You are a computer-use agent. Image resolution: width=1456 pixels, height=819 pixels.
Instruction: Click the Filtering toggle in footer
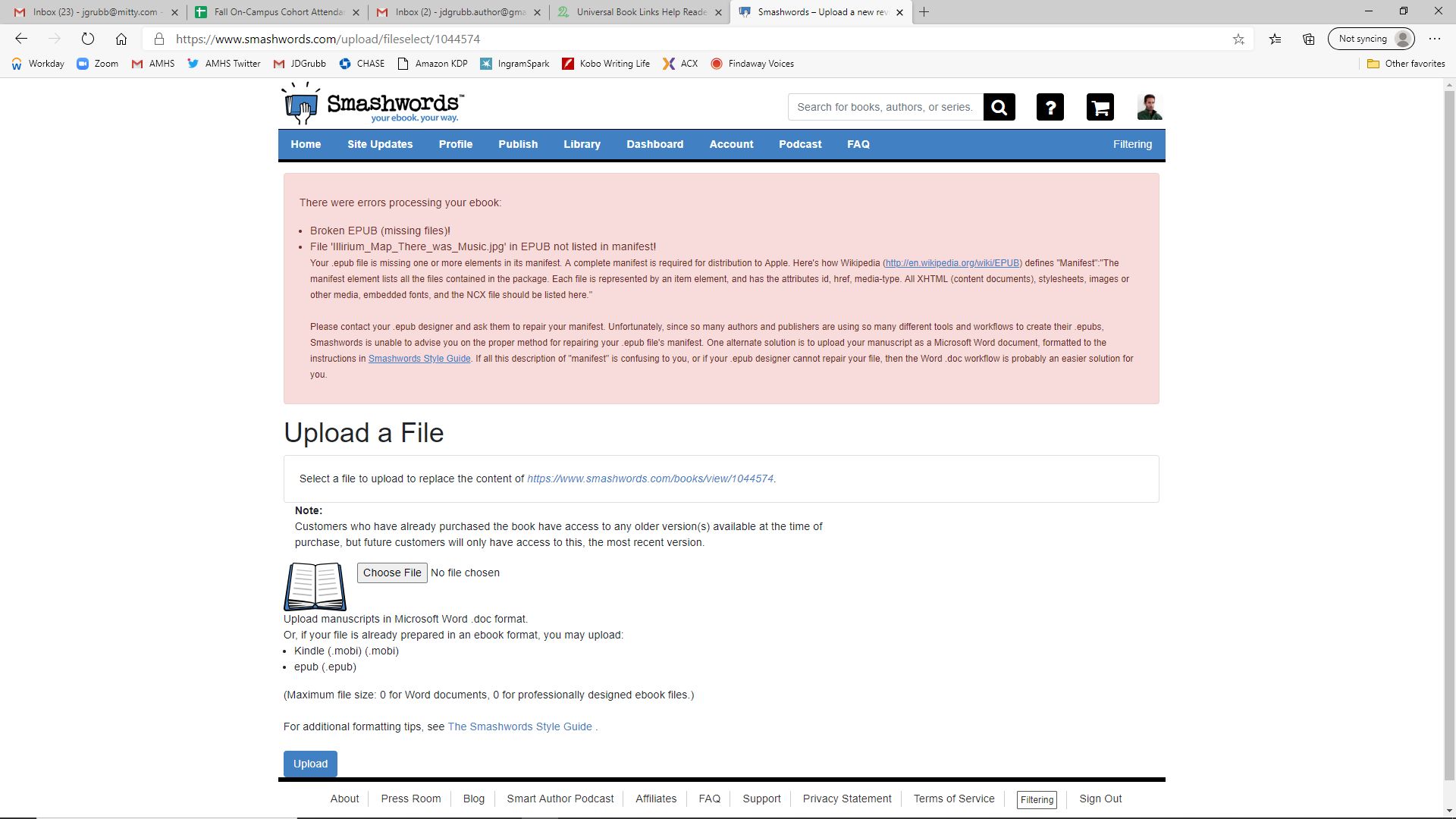(1036, 799)
